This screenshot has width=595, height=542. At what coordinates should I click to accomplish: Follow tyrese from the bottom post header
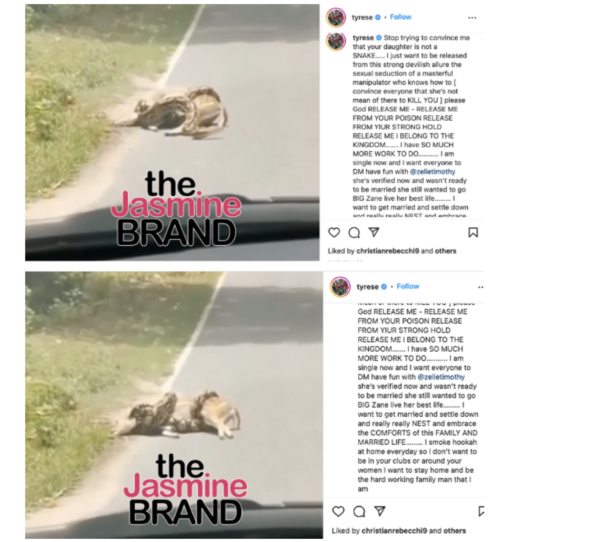coord(408,287)
